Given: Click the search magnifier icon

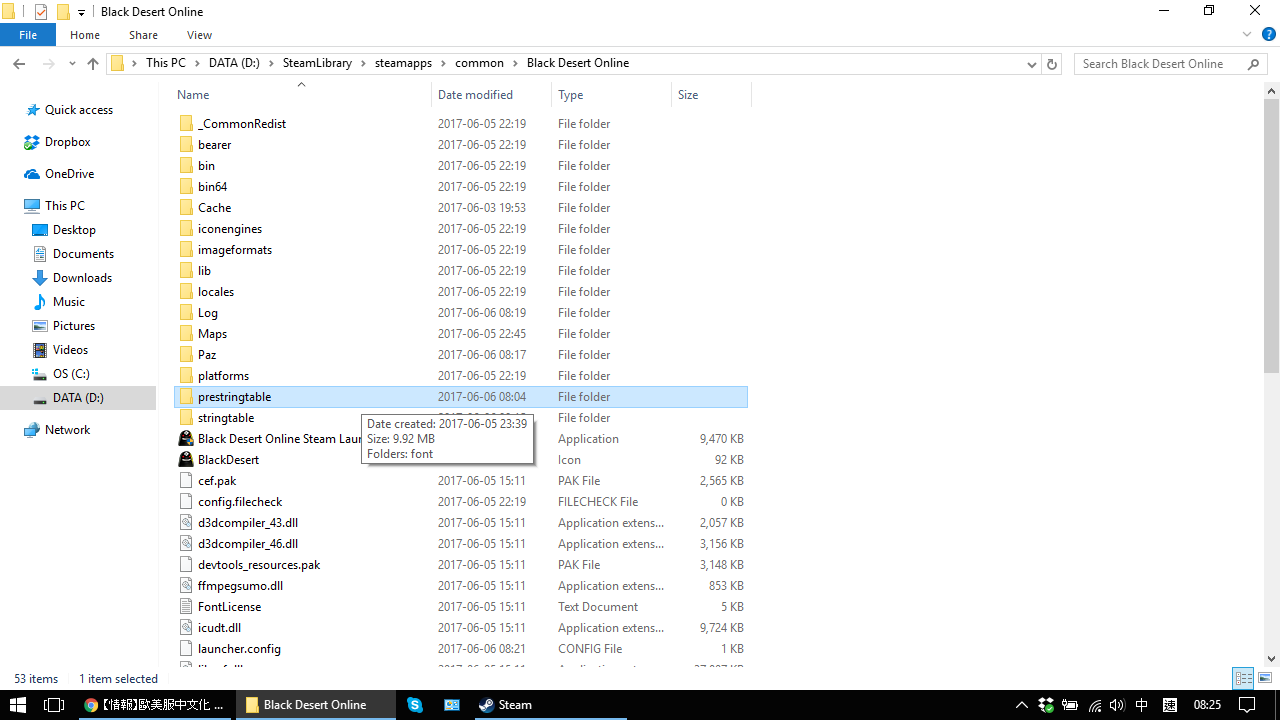Looking at the screenshot, I should [1254, 63].
